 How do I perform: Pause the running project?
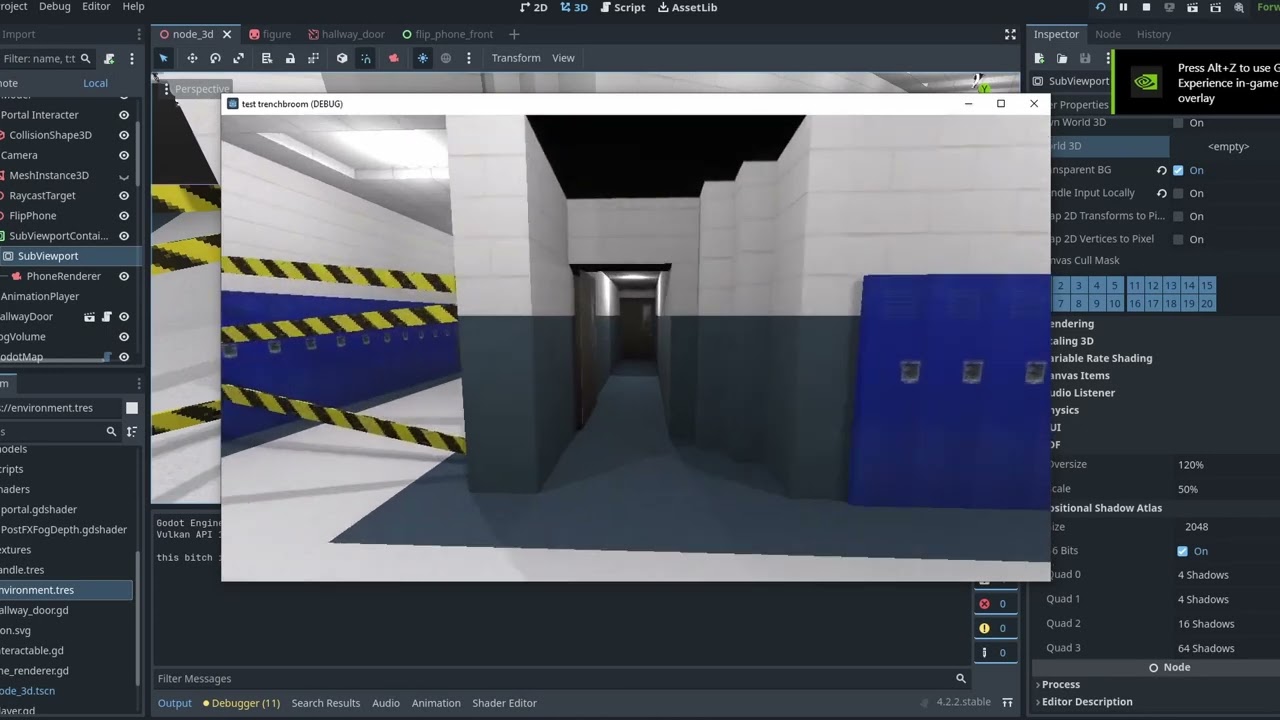pos(1123,7)
